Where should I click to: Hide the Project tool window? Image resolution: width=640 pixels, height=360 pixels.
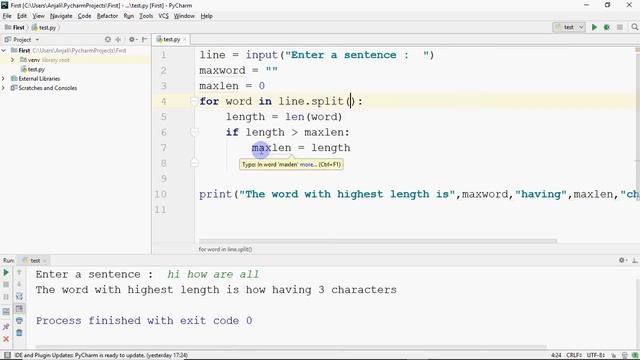coord(144,40)
